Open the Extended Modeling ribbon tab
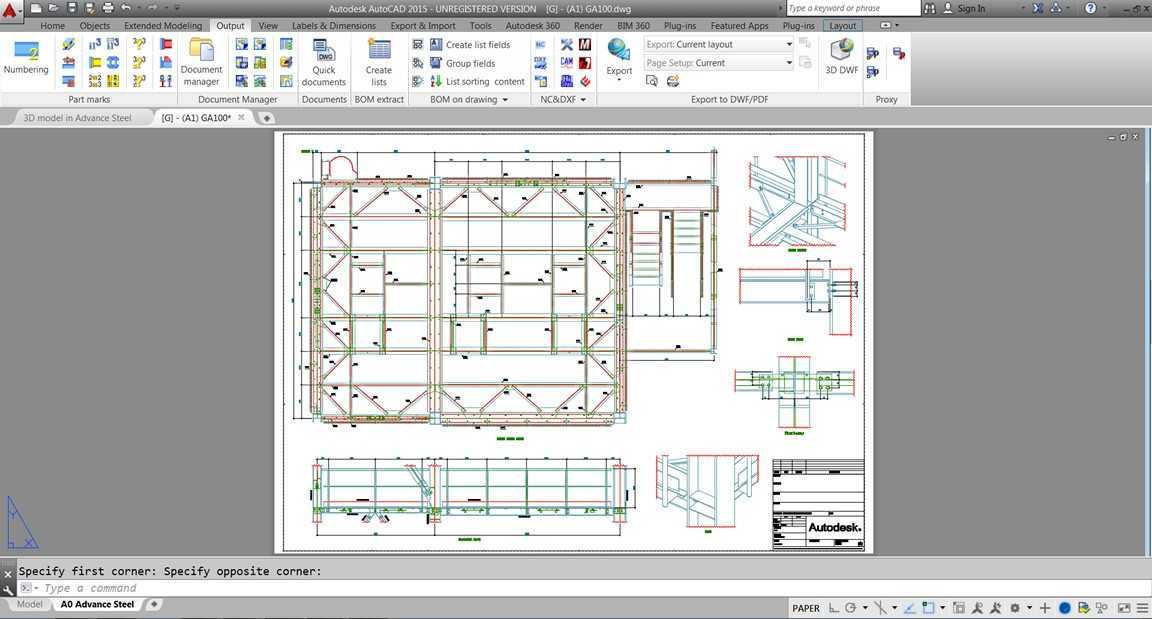The height and width of the screenshot is (619, 1152). 162,26
